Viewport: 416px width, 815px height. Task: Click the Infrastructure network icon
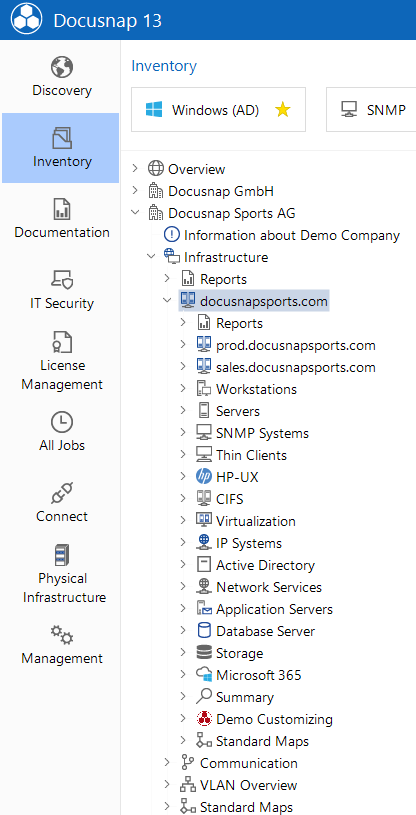171,257
